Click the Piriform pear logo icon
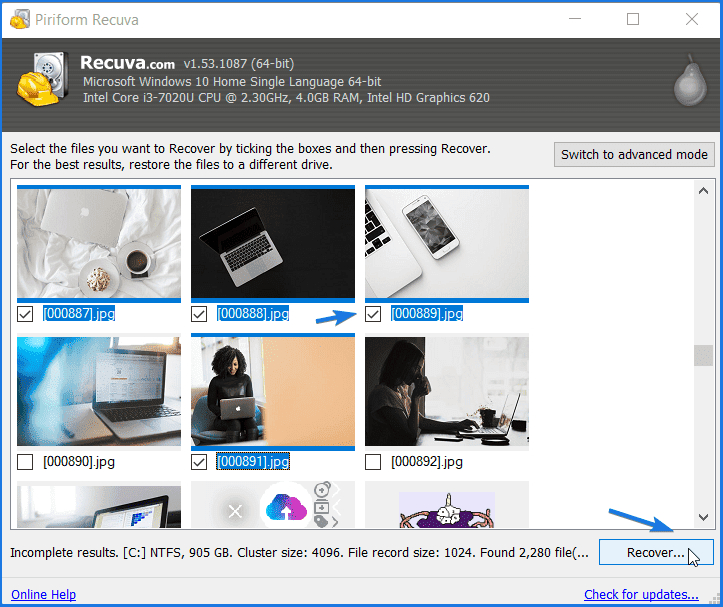This screenshot has width=723, height=607. pyautogui.click(x=690, y=81)
